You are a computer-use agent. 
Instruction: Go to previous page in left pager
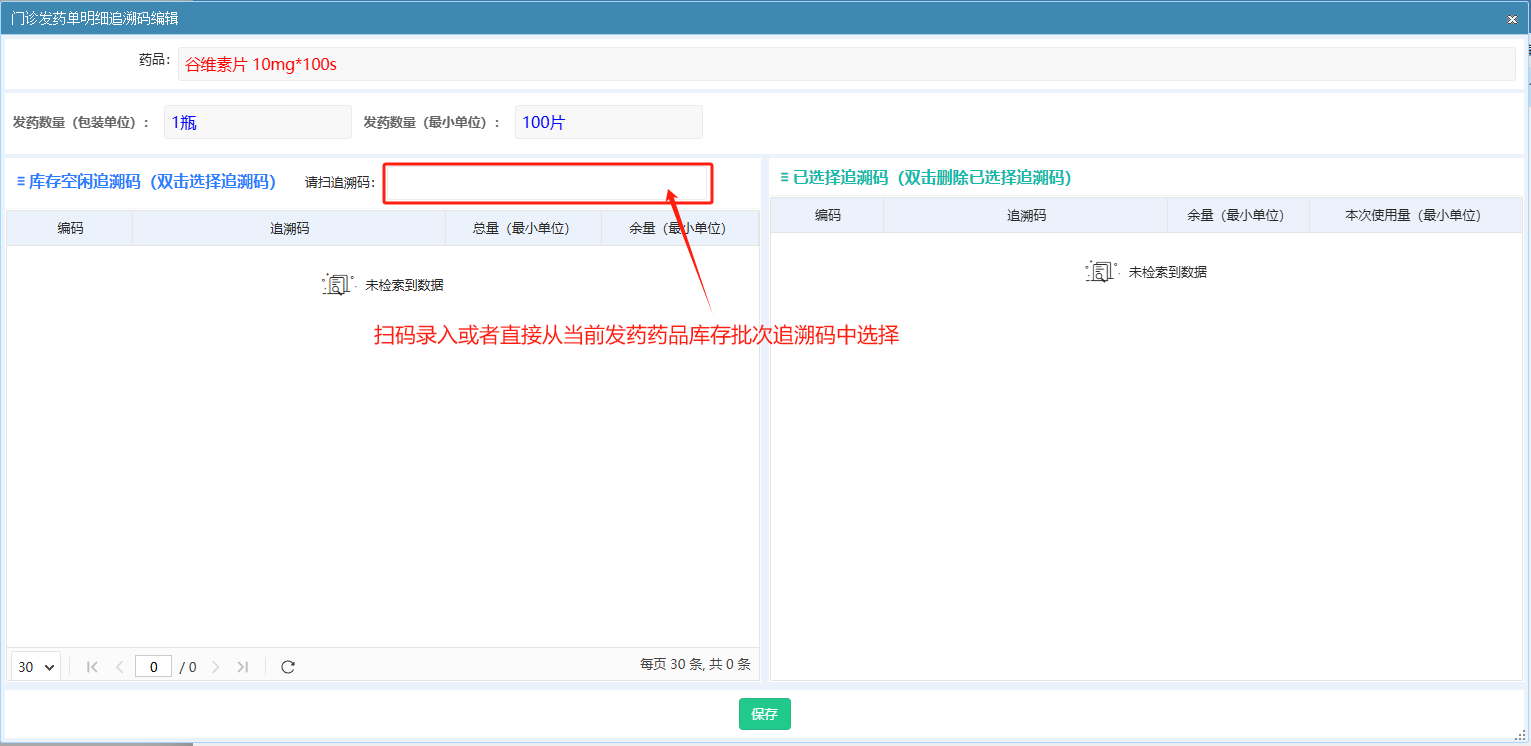120,667
